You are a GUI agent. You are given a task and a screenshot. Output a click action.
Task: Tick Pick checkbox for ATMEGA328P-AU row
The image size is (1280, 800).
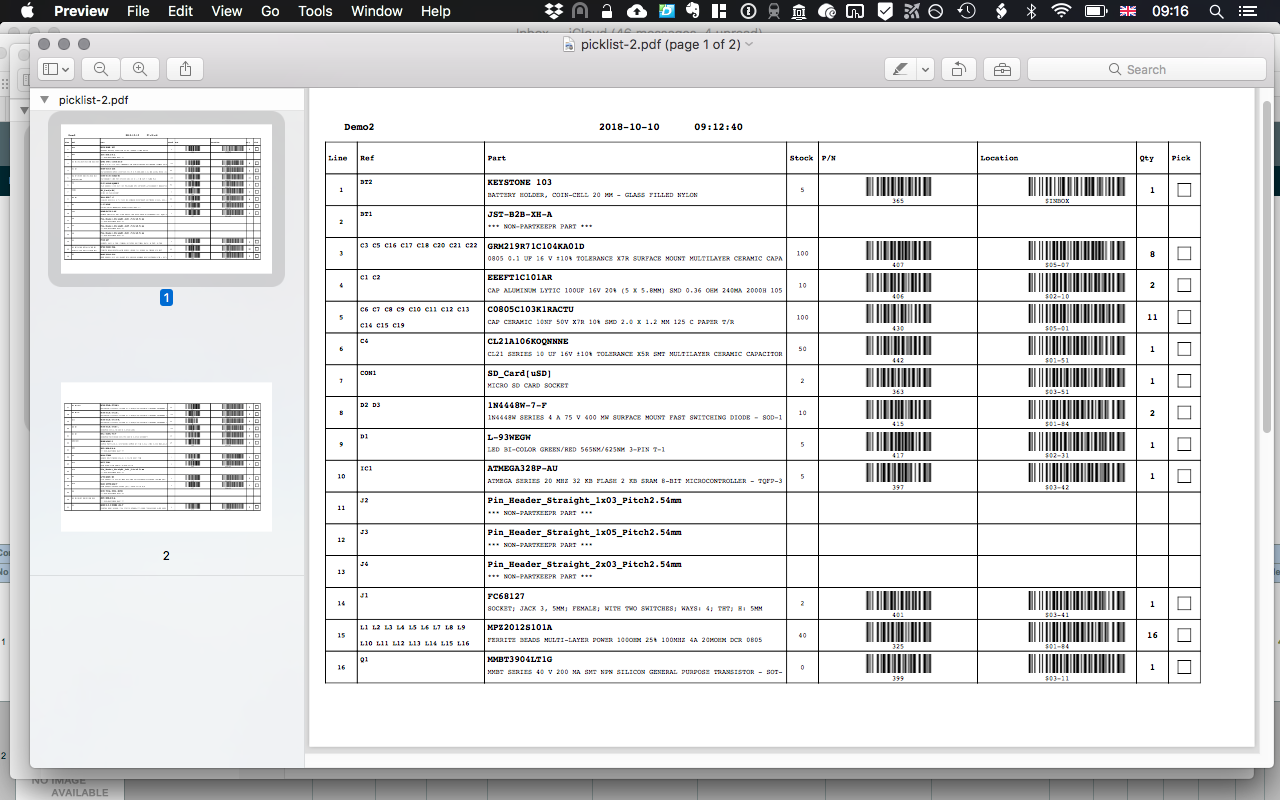tap(1184, 476)
